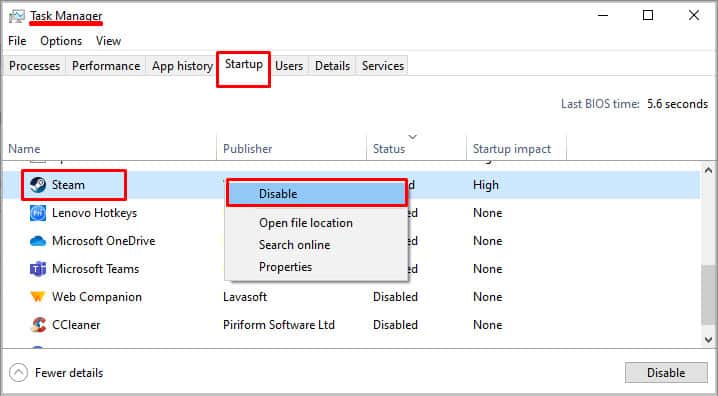The height and width of the screenshot is (396, 718).
Task: Sort by the Startup impact column header
Action: pos(512,149)
